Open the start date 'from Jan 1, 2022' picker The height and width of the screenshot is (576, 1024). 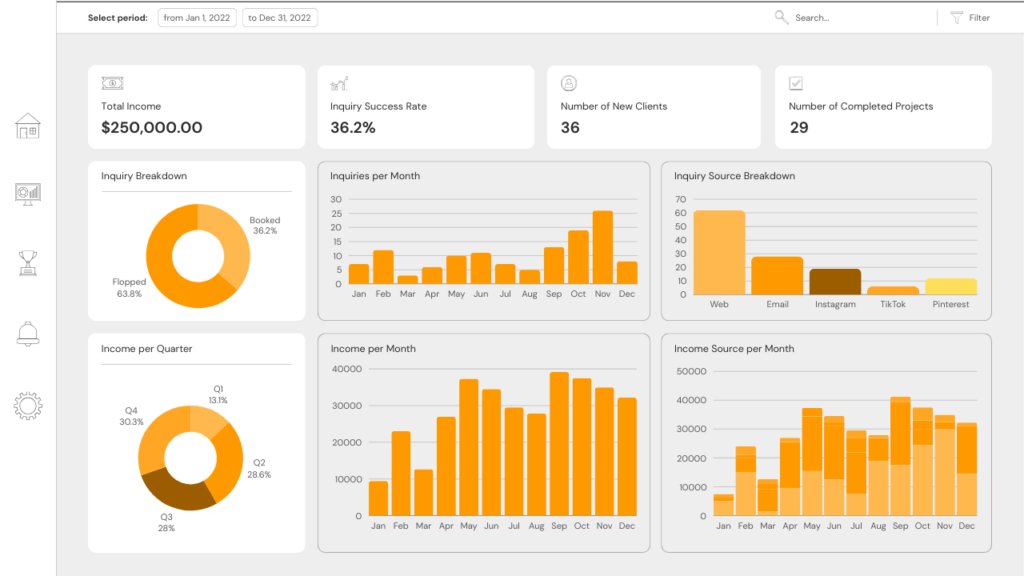coord(197,18)
